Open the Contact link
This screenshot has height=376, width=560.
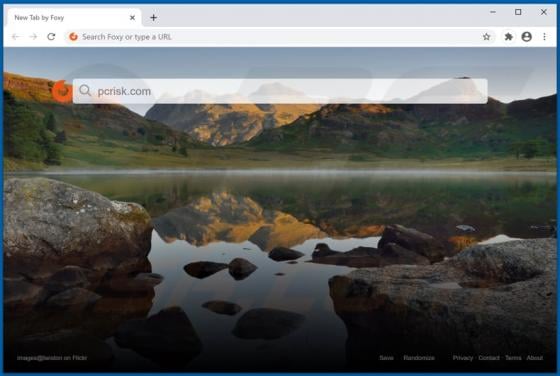coord(489,358)
